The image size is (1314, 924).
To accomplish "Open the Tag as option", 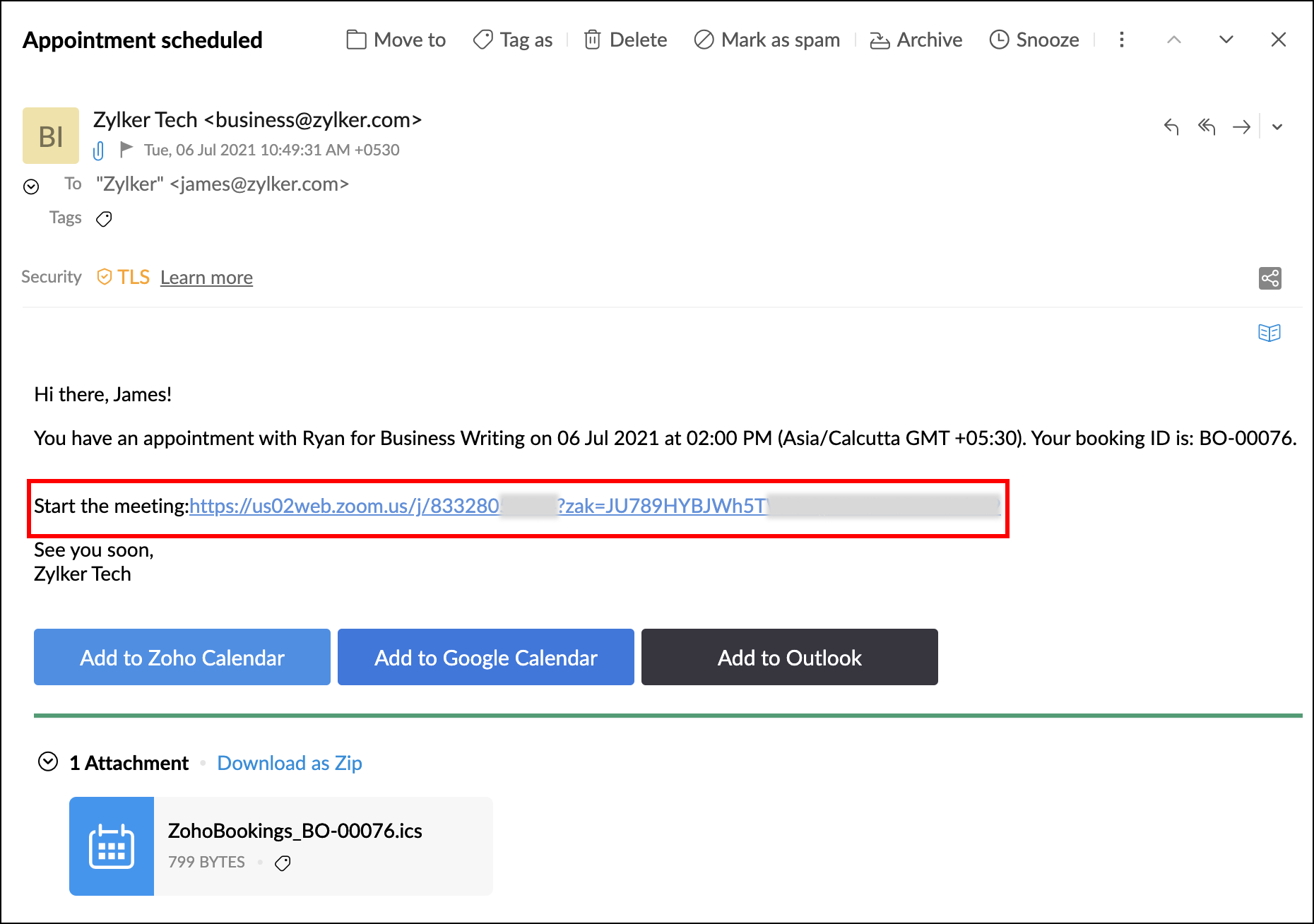I will [x=513, y=40].
